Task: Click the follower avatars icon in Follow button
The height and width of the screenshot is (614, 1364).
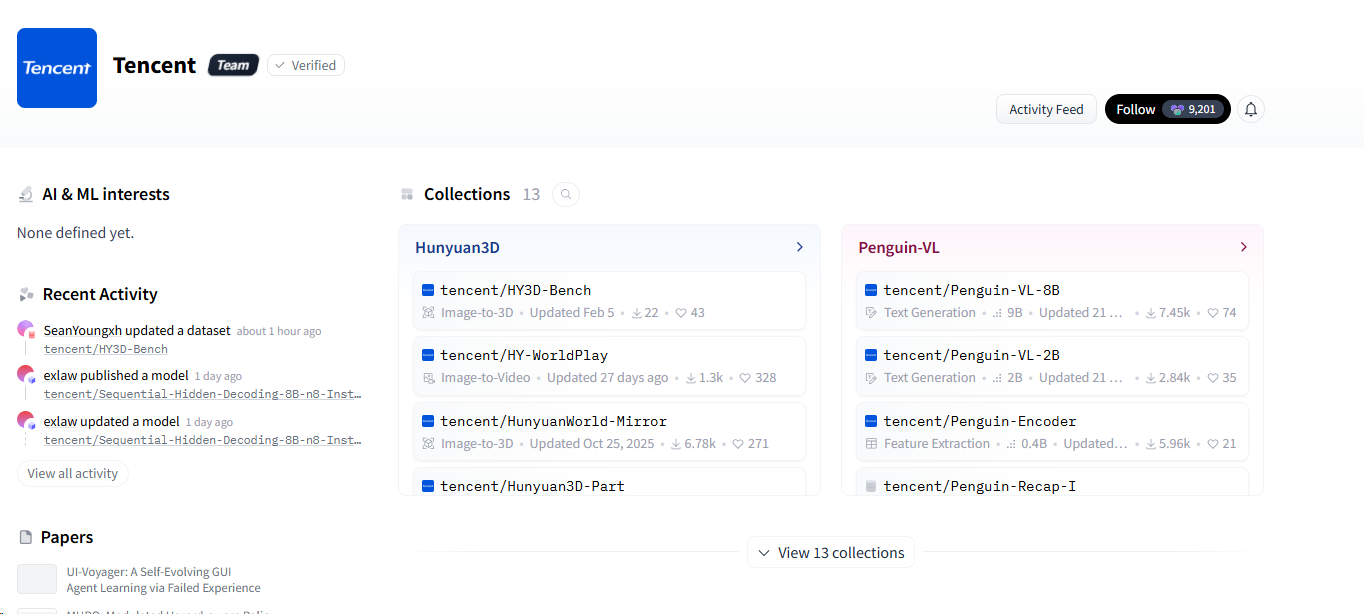Action: point(1177,110)
